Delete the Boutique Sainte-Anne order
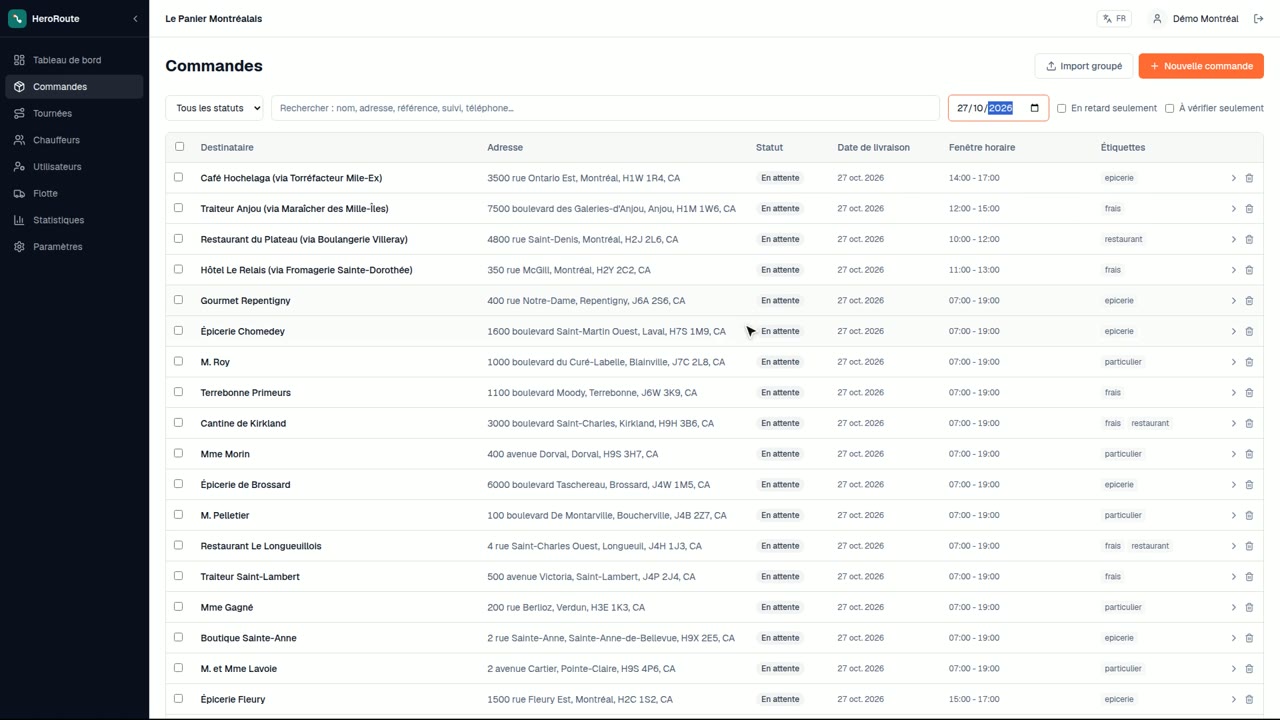 (x=1249, y=638)
